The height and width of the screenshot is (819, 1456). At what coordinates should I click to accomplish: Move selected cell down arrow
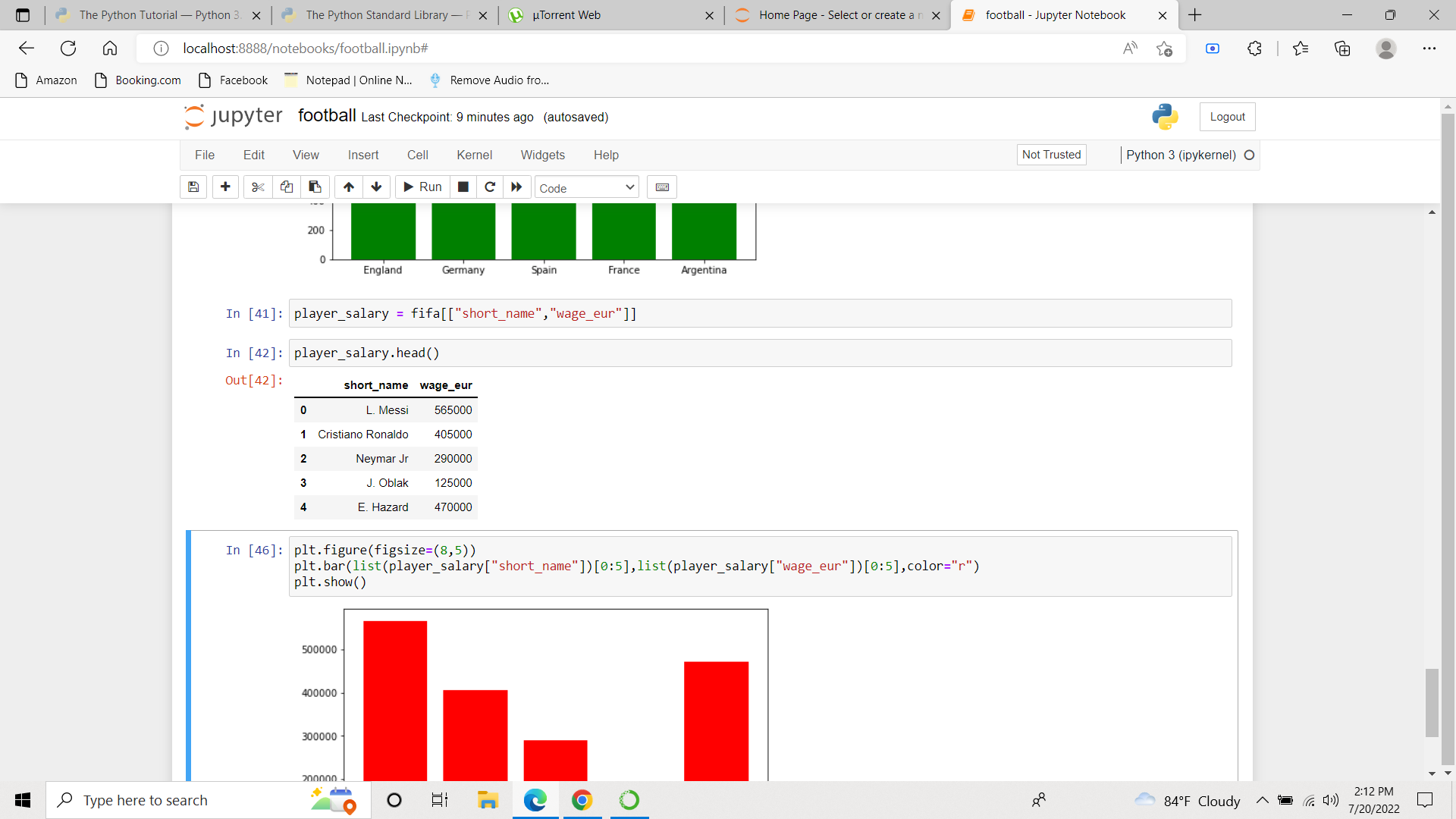tap(376, 187)
